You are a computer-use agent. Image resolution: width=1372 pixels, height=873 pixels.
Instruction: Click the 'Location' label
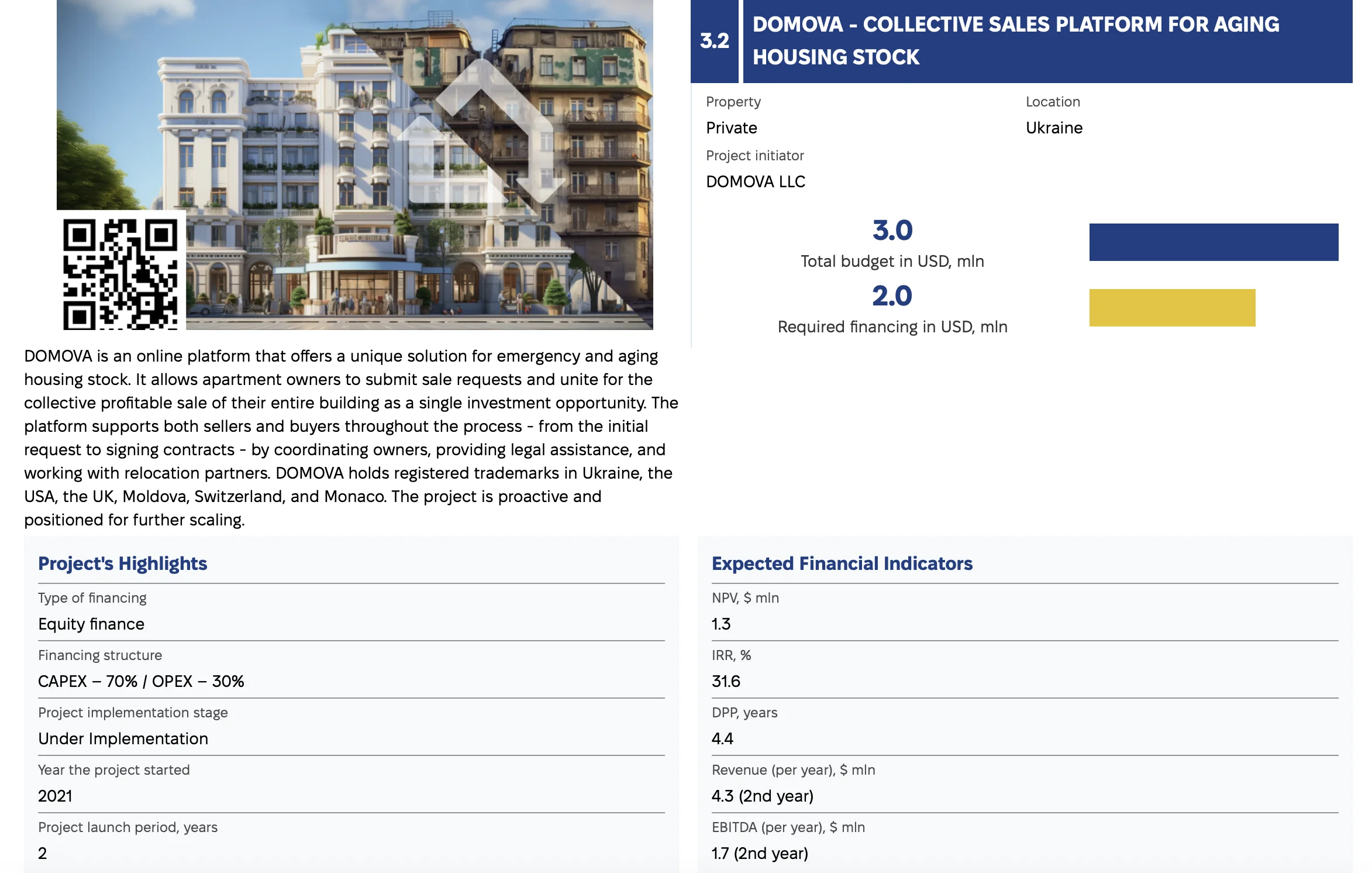click(1053, 102)
